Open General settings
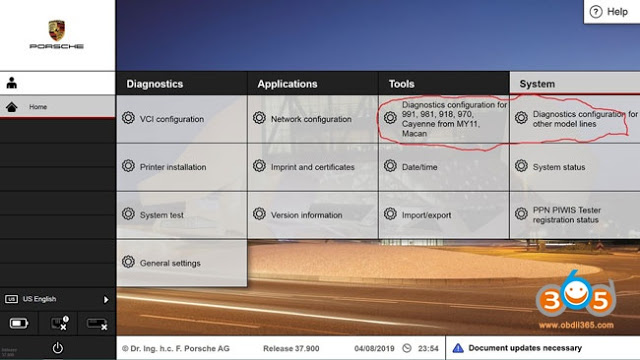Viewport: 640px width, 360px height. click(x=182, y=263)
